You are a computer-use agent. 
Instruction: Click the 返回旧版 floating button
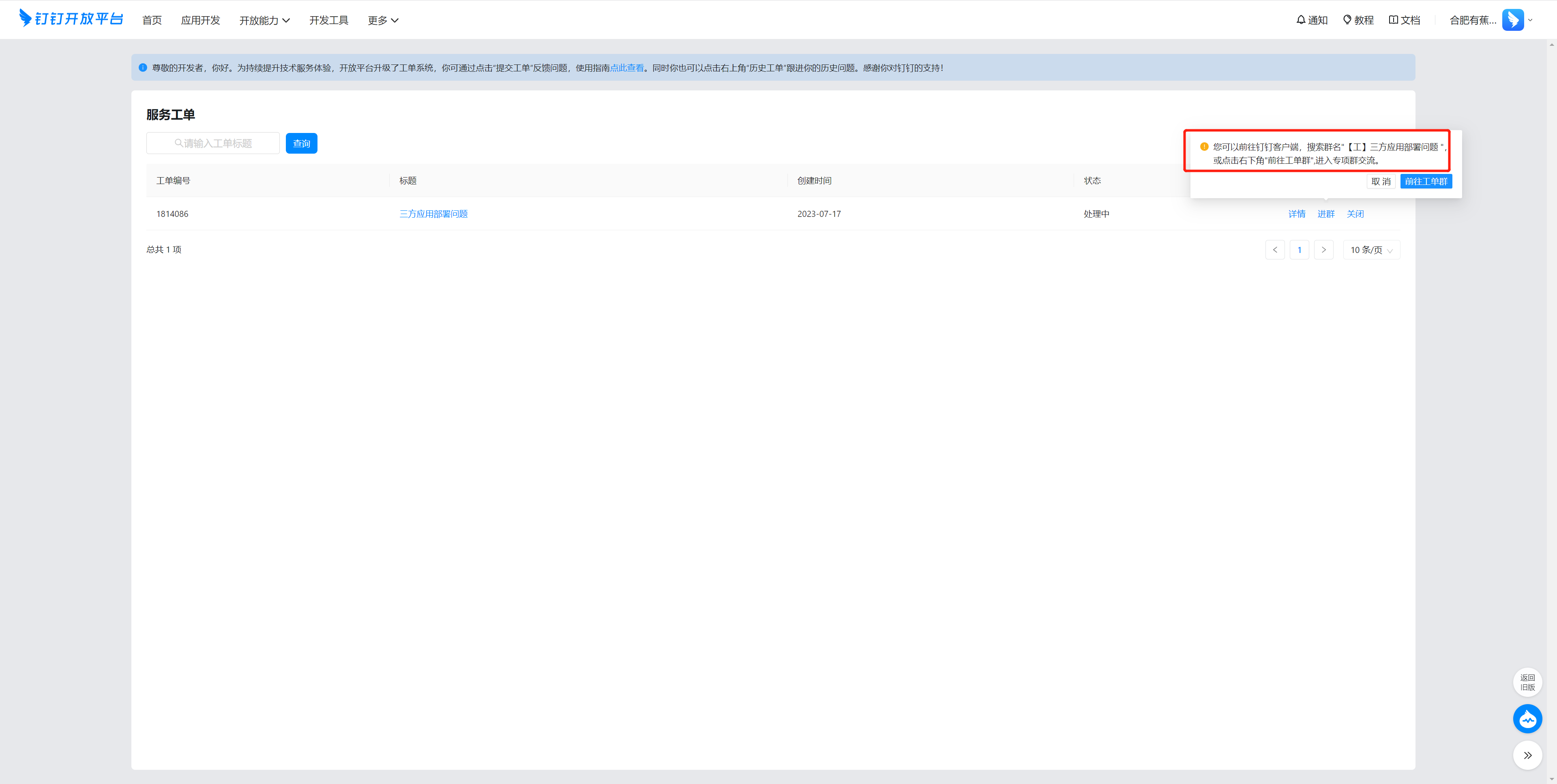pos(1527,682)
